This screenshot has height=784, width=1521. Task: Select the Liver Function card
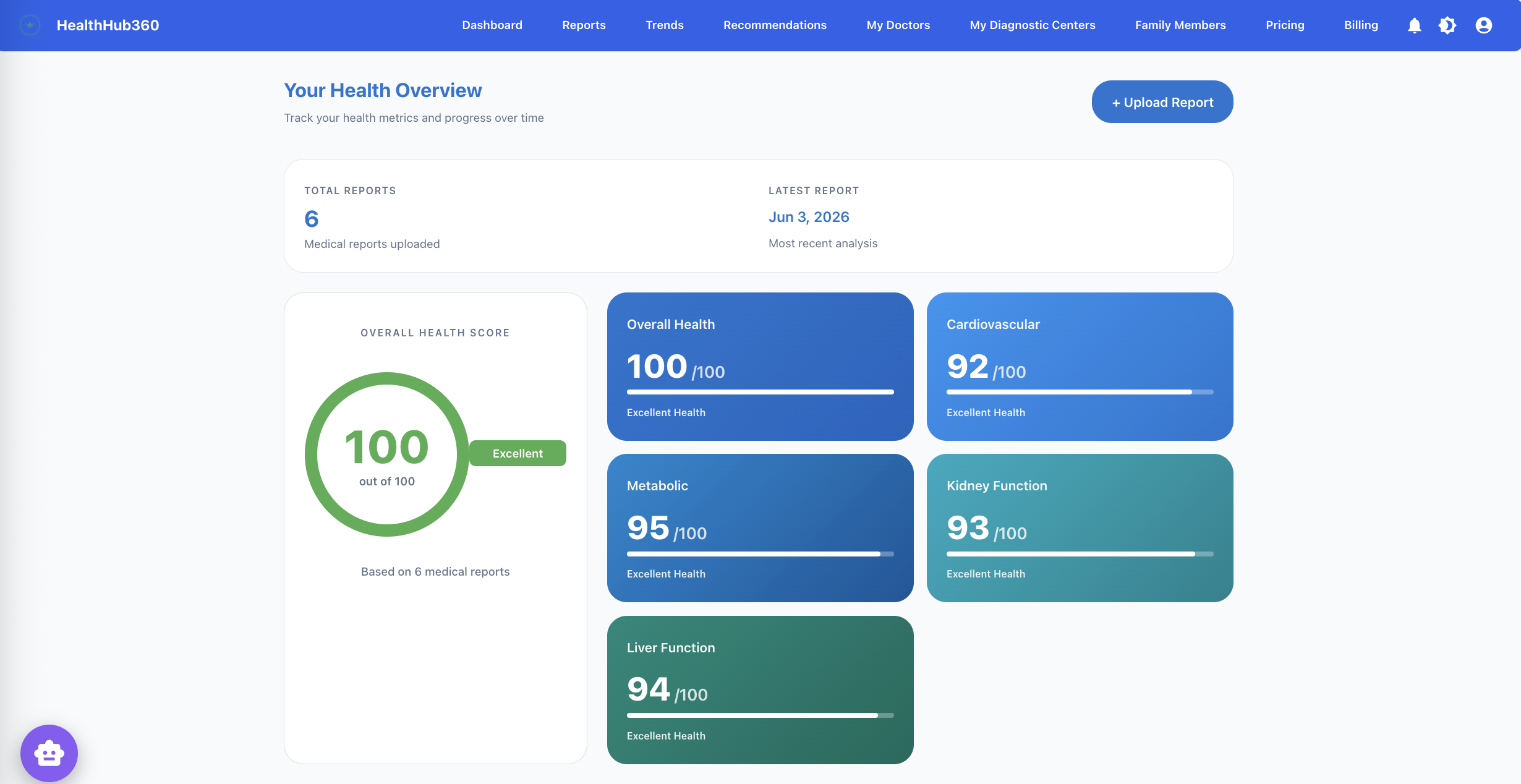pos(760,690)
